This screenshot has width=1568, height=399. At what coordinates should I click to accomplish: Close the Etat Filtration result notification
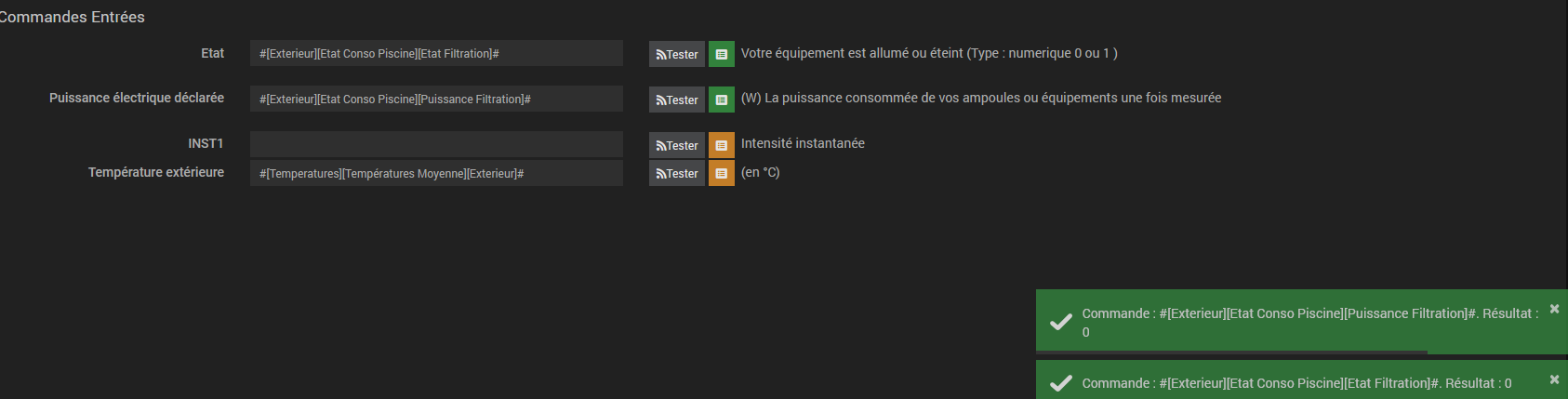point(1554,379)
